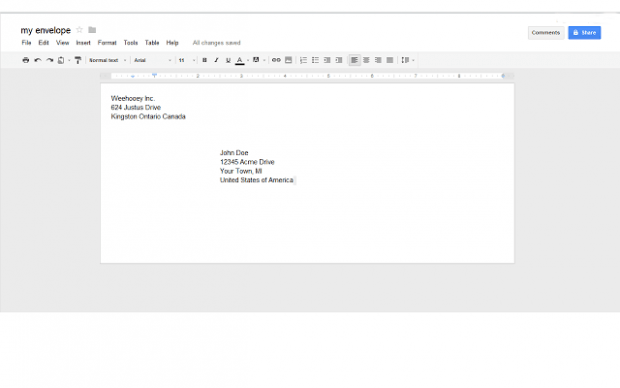
Task: Star the my envelope document
Action: [x=79, y=30]
